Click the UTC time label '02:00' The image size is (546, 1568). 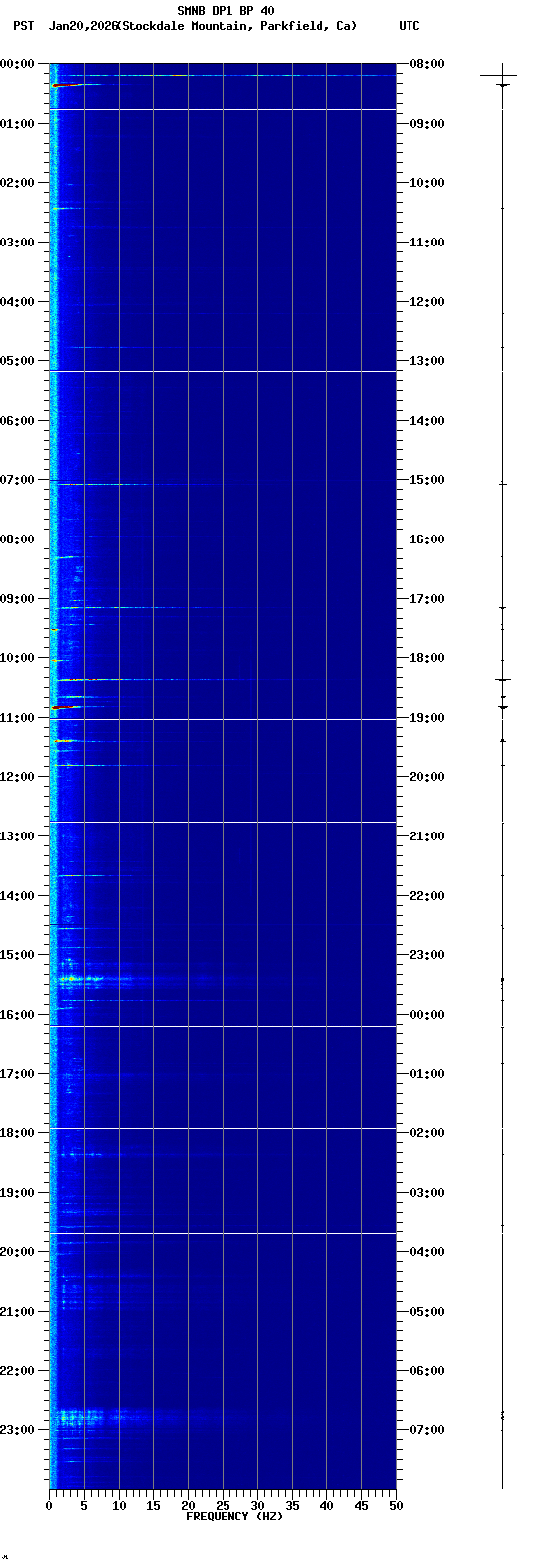(x=427, y=1133)
